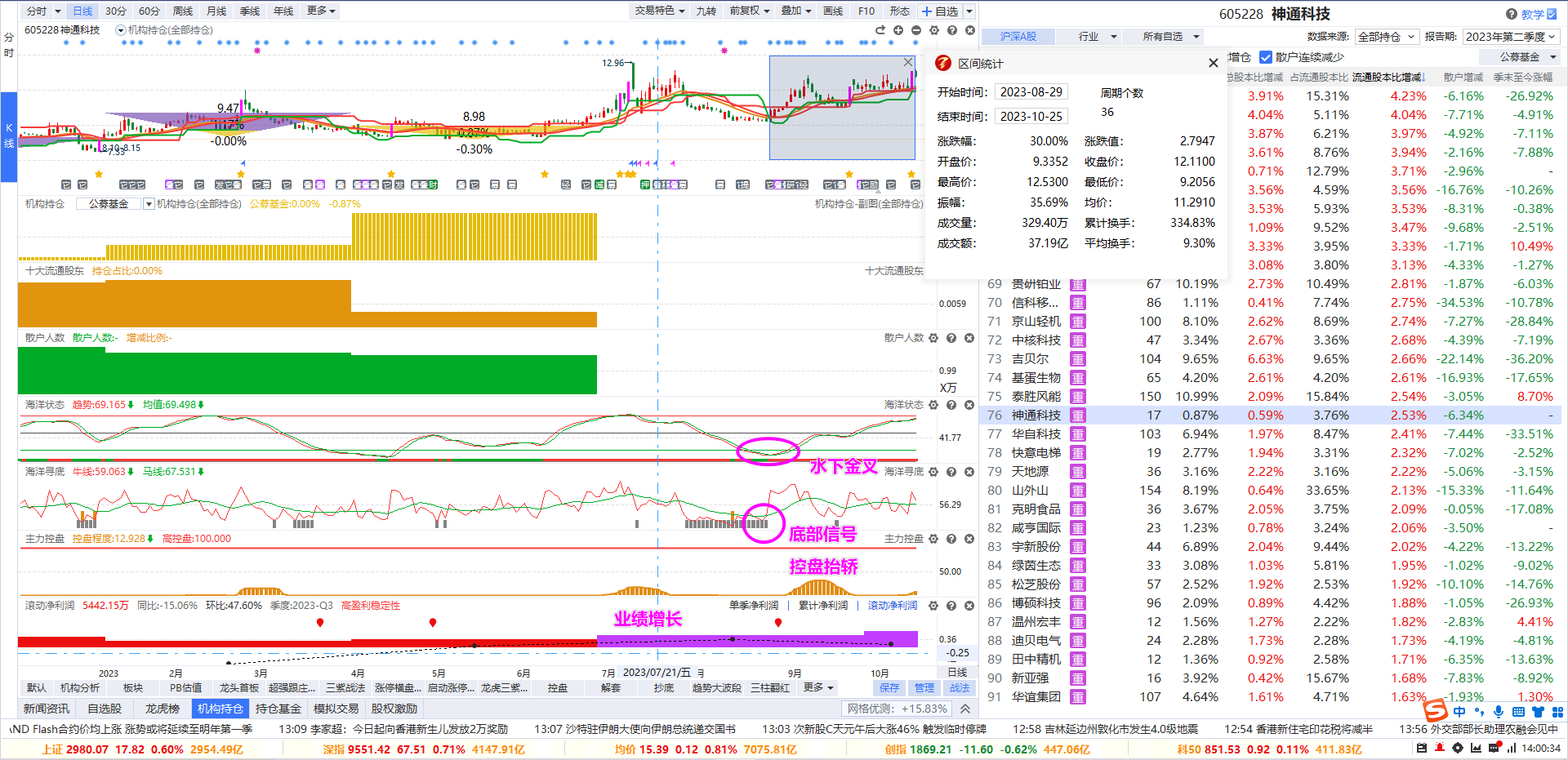The image size is (1568, 760).
Task: Remove main chart indicator with X icon
Action: tap(970, 30)
